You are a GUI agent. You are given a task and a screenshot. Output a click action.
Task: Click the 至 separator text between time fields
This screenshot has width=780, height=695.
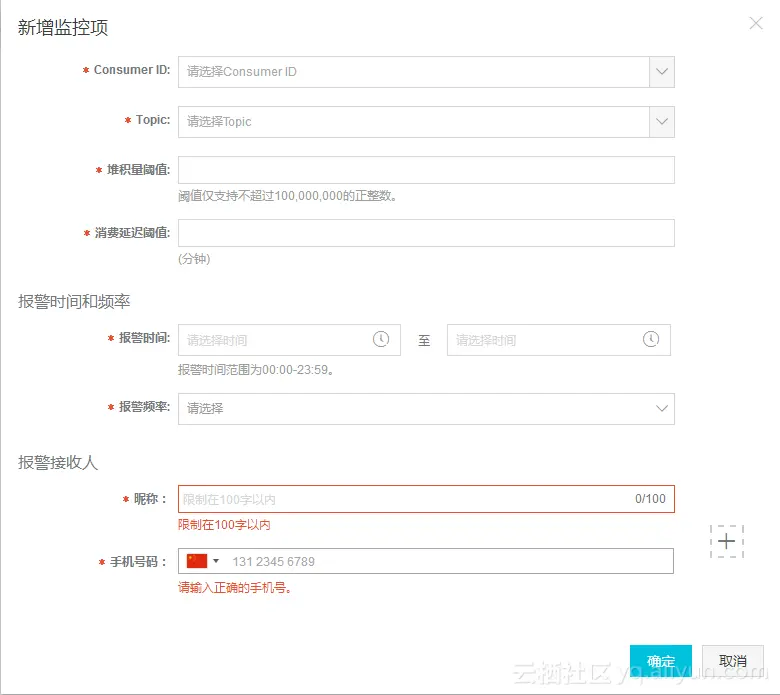coord(424,340)
